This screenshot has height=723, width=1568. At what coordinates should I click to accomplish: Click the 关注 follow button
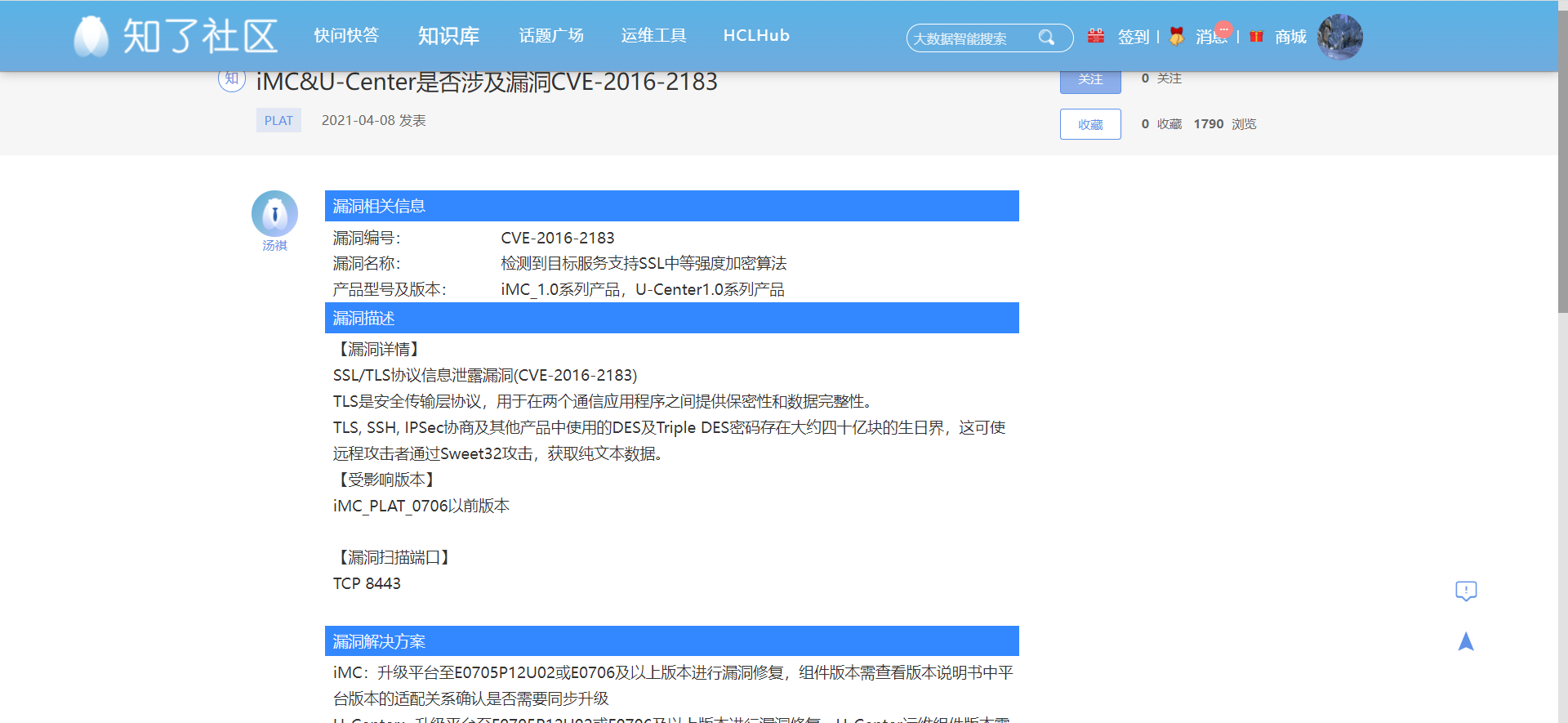coord(1090,80)
